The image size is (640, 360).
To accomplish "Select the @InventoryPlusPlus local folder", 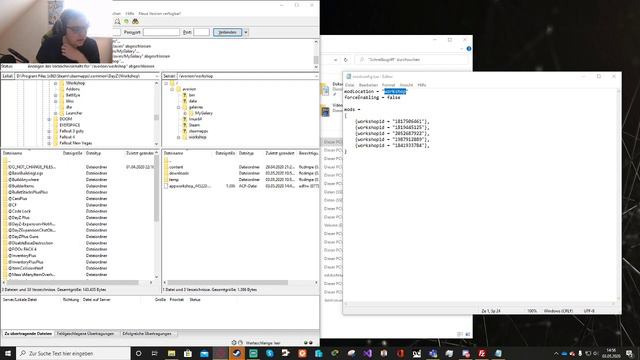I will point(26,262).
